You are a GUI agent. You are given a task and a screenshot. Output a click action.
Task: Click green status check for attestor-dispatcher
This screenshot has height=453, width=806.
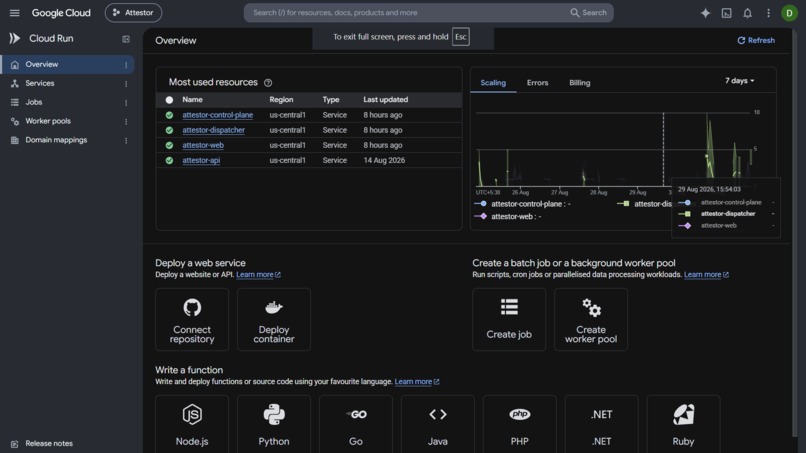pos(169,130)
